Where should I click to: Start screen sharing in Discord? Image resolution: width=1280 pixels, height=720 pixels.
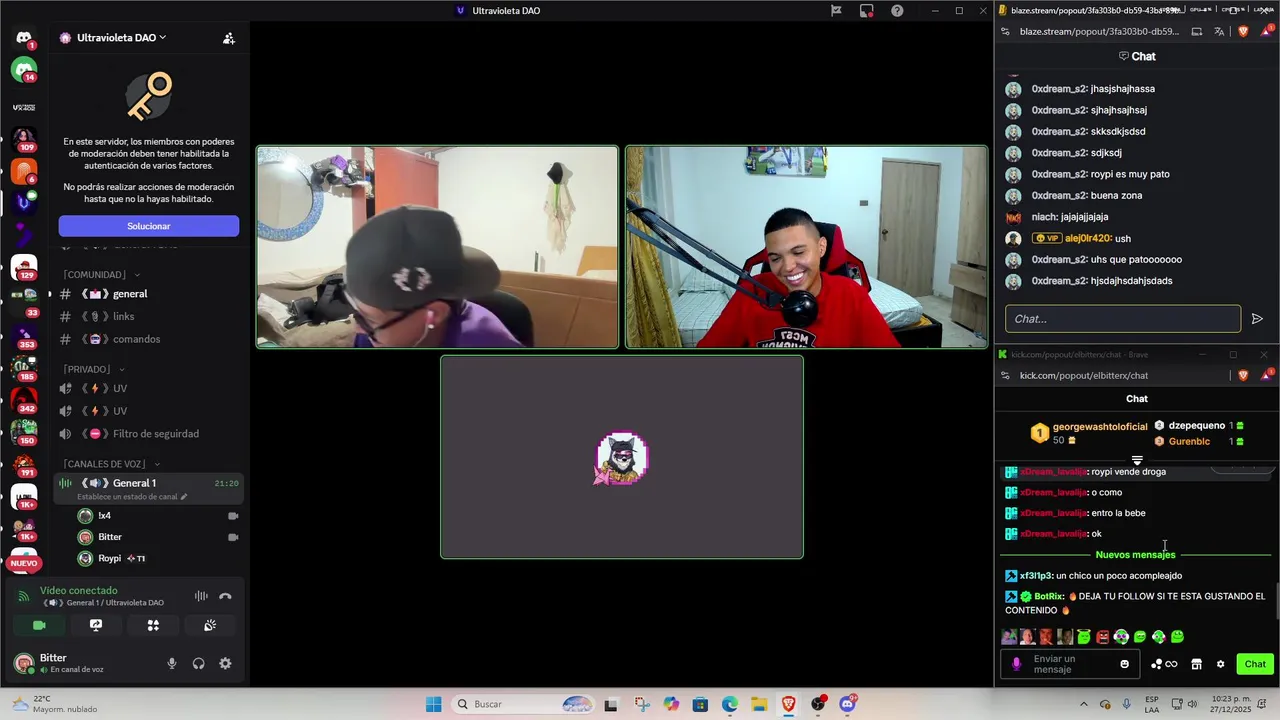click(96, 625)
